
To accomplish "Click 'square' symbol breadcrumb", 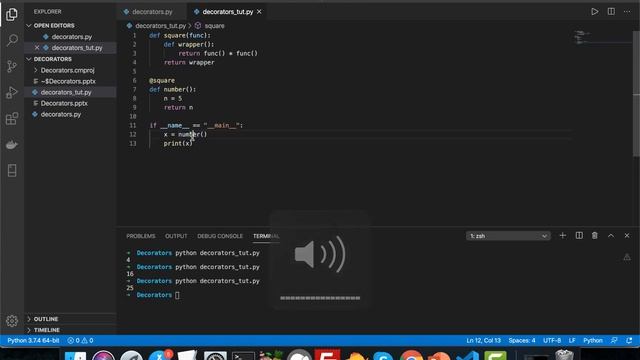I will click(214, 26).
